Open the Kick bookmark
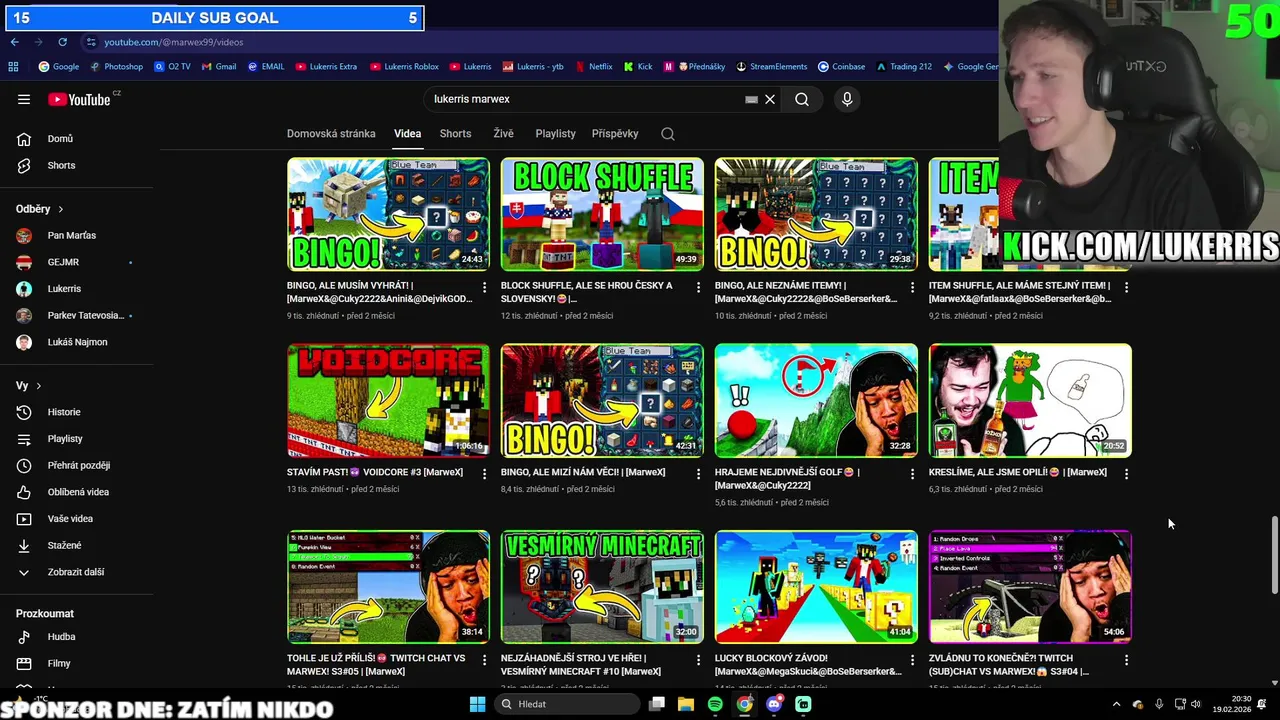The width and height of the screenshot is (1280, 720). click(x=638, y=67)
